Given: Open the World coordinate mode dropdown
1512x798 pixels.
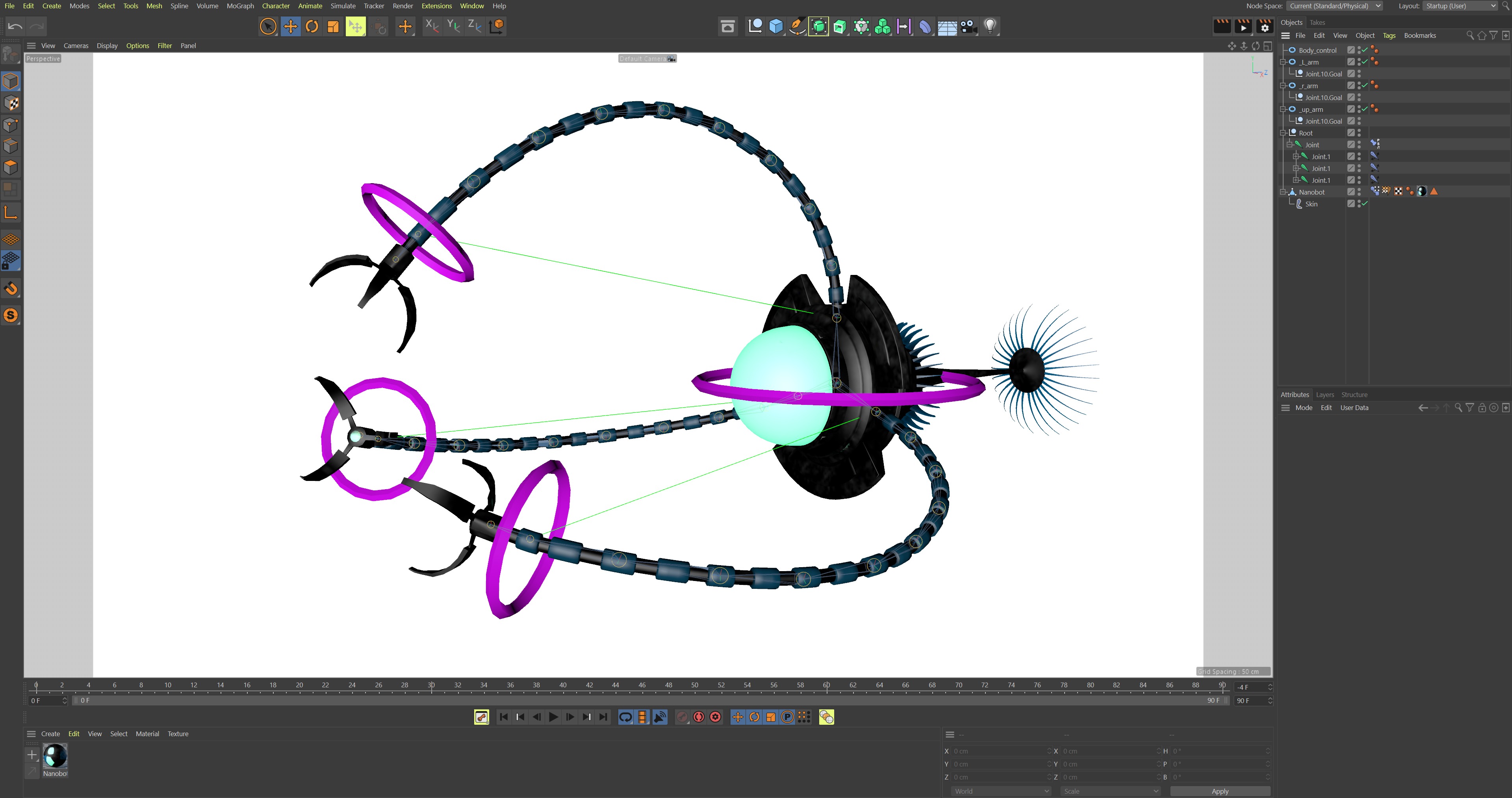Looking at the screenshot, I should coord(1001,791).
